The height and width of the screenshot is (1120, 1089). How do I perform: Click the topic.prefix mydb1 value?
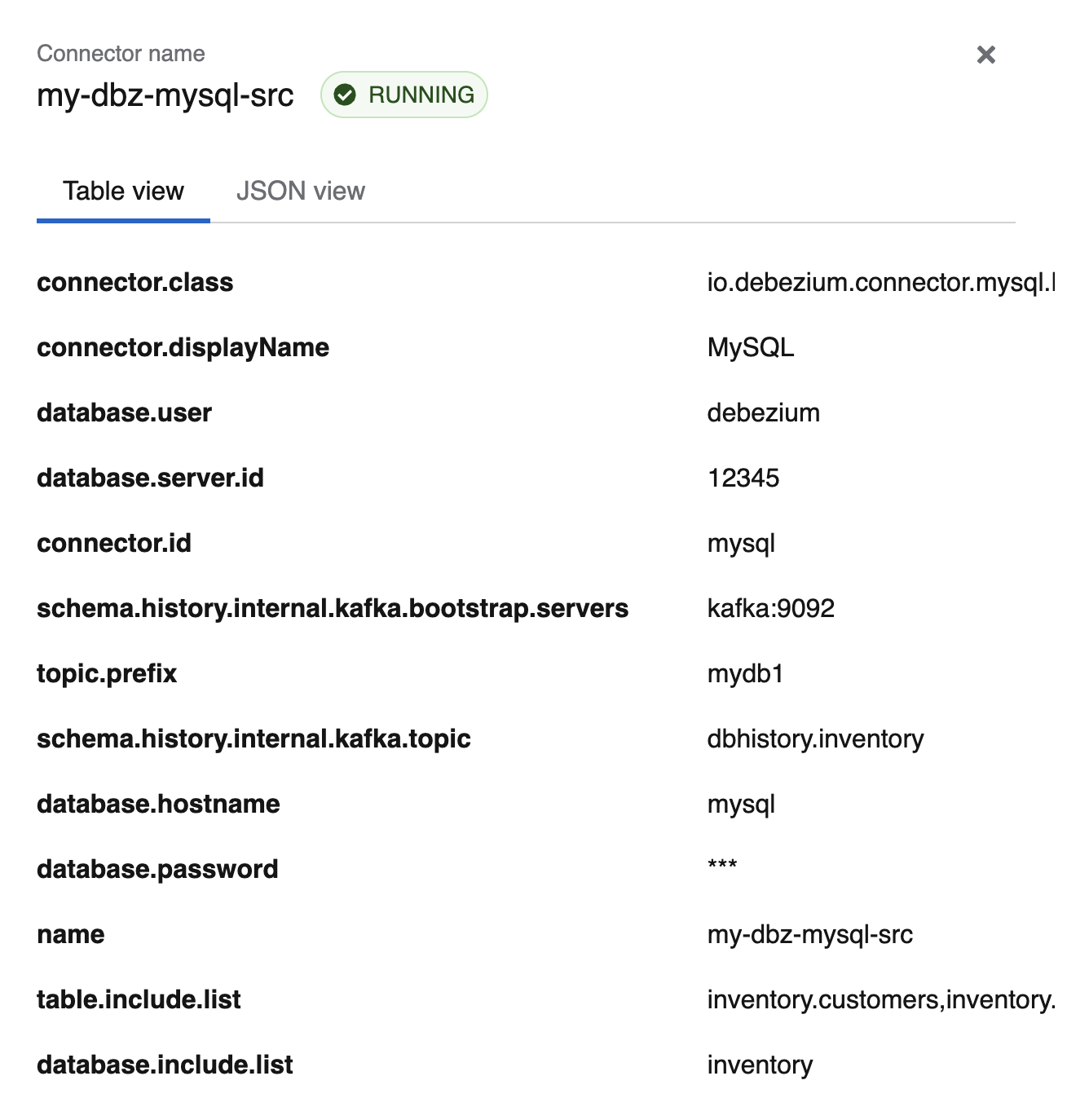click(745, 674)
